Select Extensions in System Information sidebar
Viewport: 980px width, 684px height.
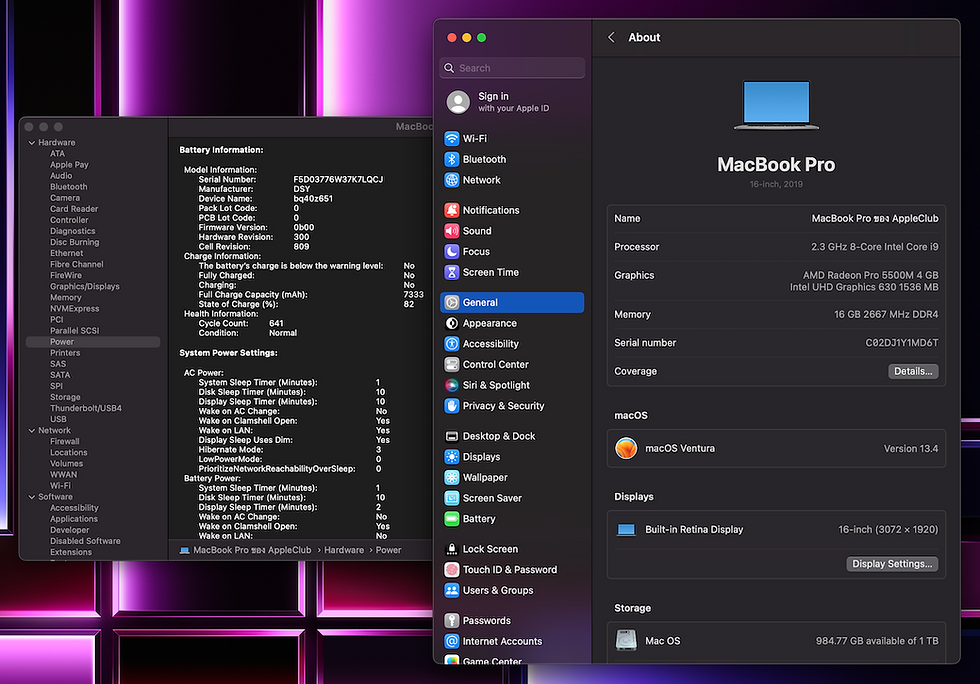pyautogui.click(x=71, y=552)
